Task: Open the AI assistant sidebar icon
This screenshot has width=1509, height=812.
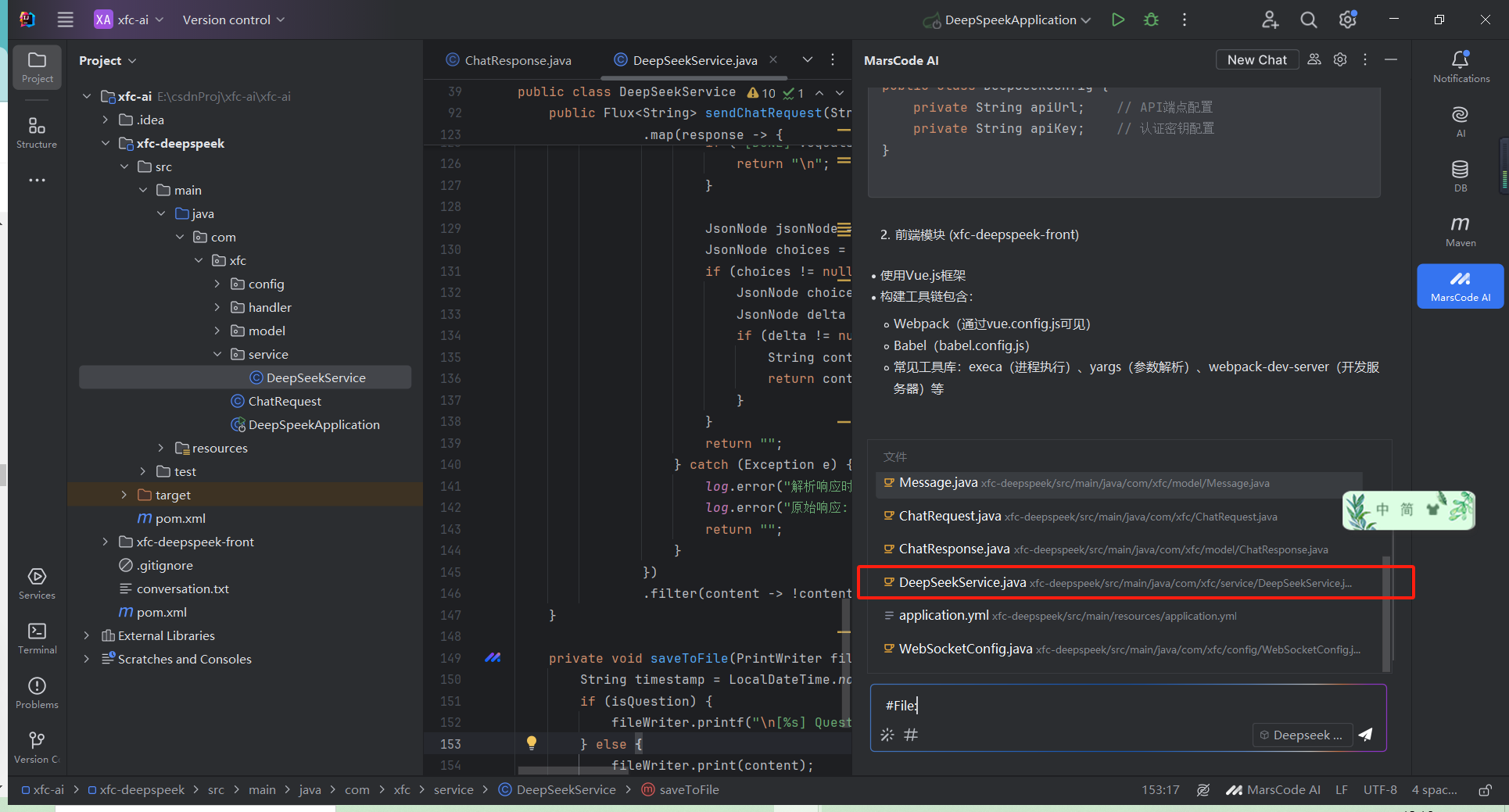Action: click(x=1461, y=122)
